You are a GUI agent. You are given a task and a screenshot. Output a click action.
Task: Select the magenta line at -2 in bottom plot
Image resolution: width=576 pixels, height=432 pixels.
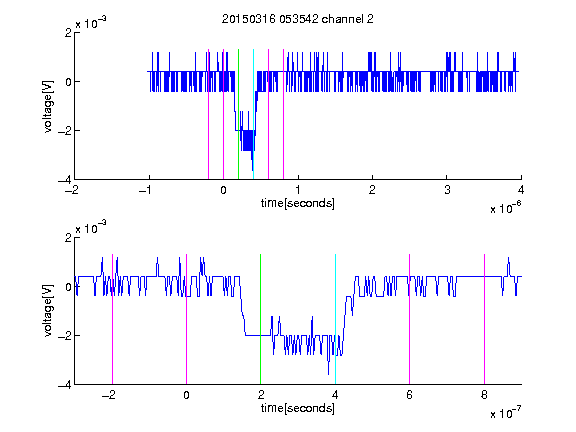(112, 319)
